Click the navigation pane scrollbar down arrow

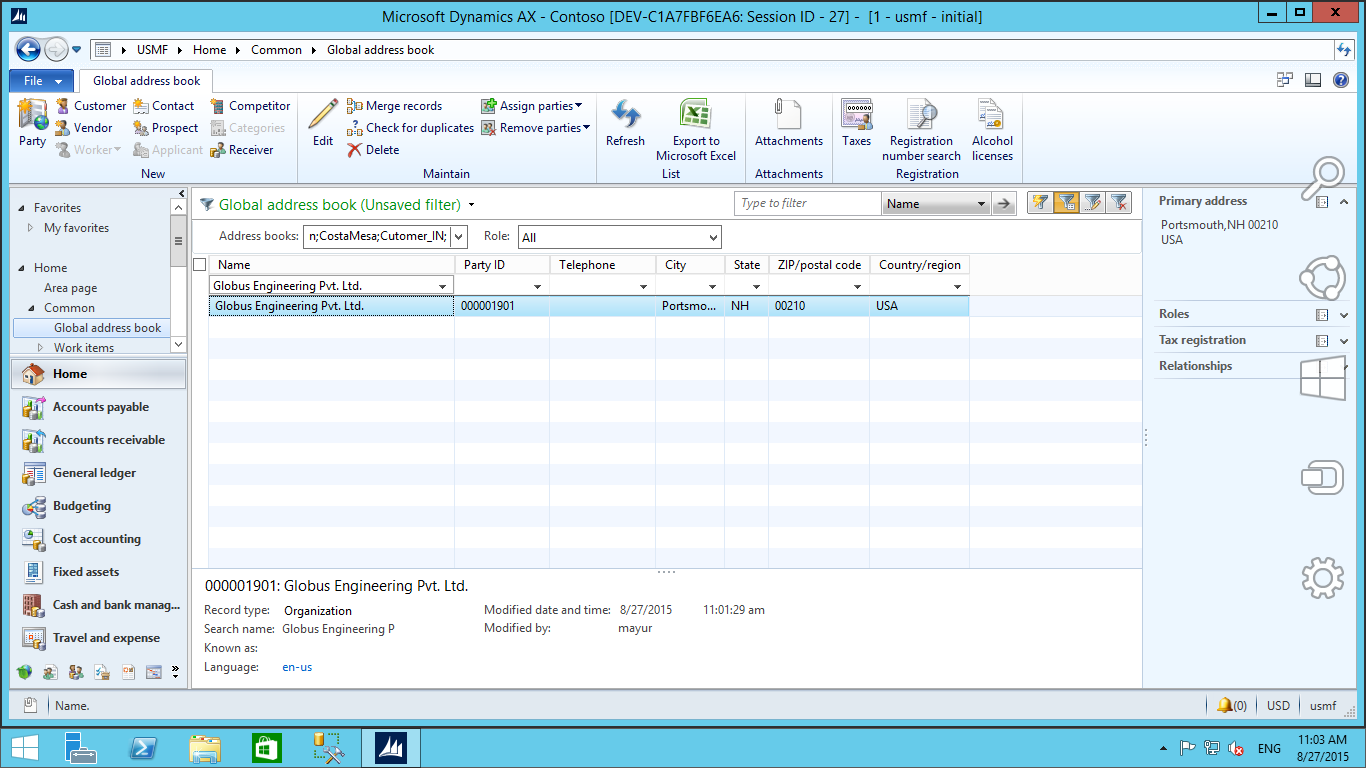coord(179,345)
